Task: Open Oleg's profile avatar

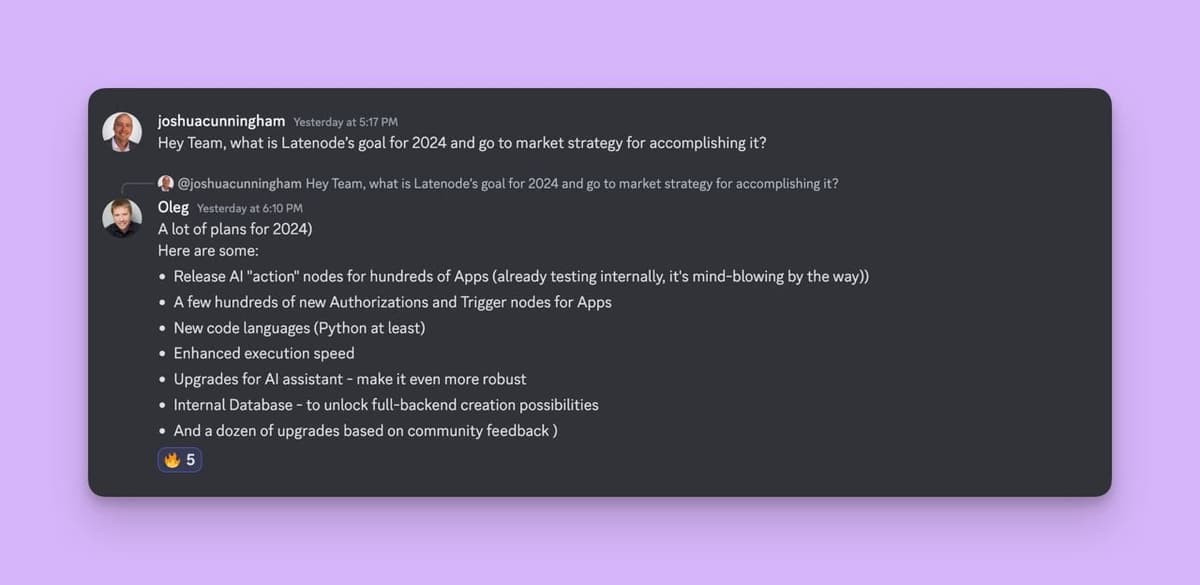Action: (122, 218)
